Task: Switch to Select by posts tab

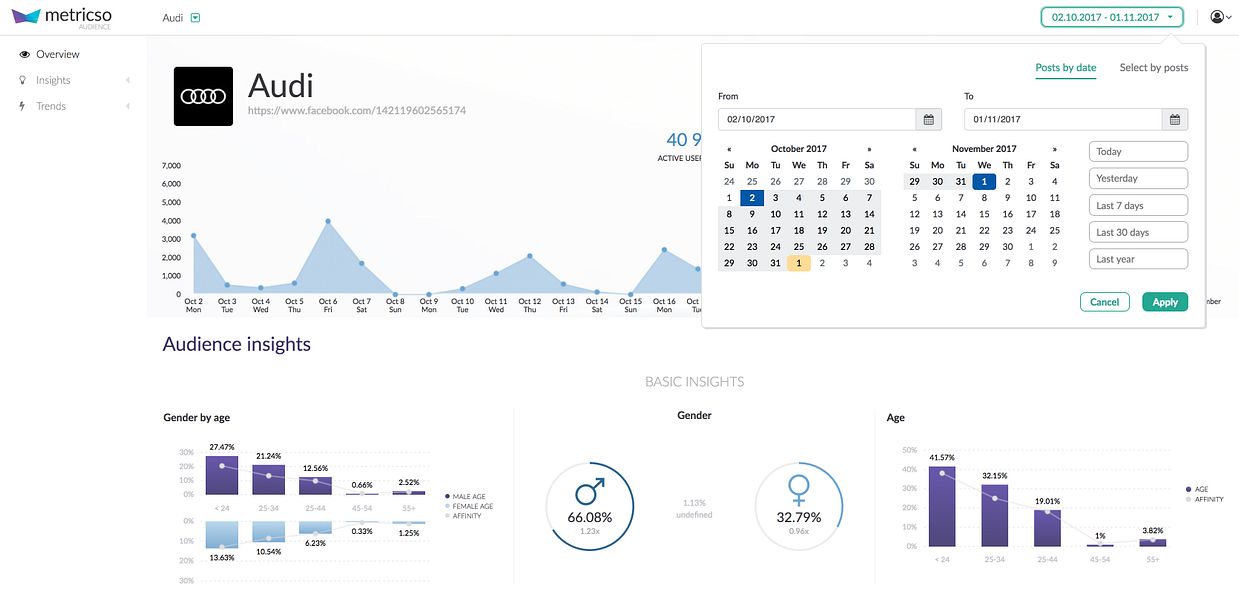Action: (x=1154, y=68)
